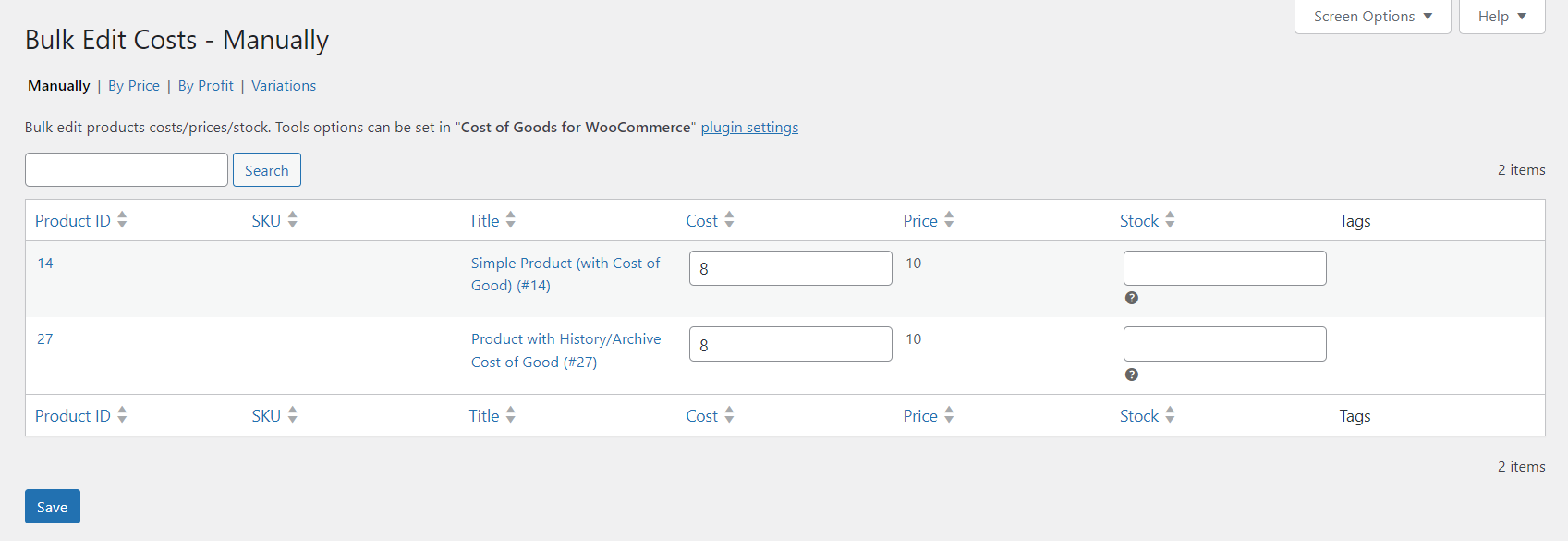Click the 'Bulk Edit Costs - Manually' heading
Image resolution: width=1568 pixels, height=541 pixels.
pyautogui.click(x=176, y=41)
